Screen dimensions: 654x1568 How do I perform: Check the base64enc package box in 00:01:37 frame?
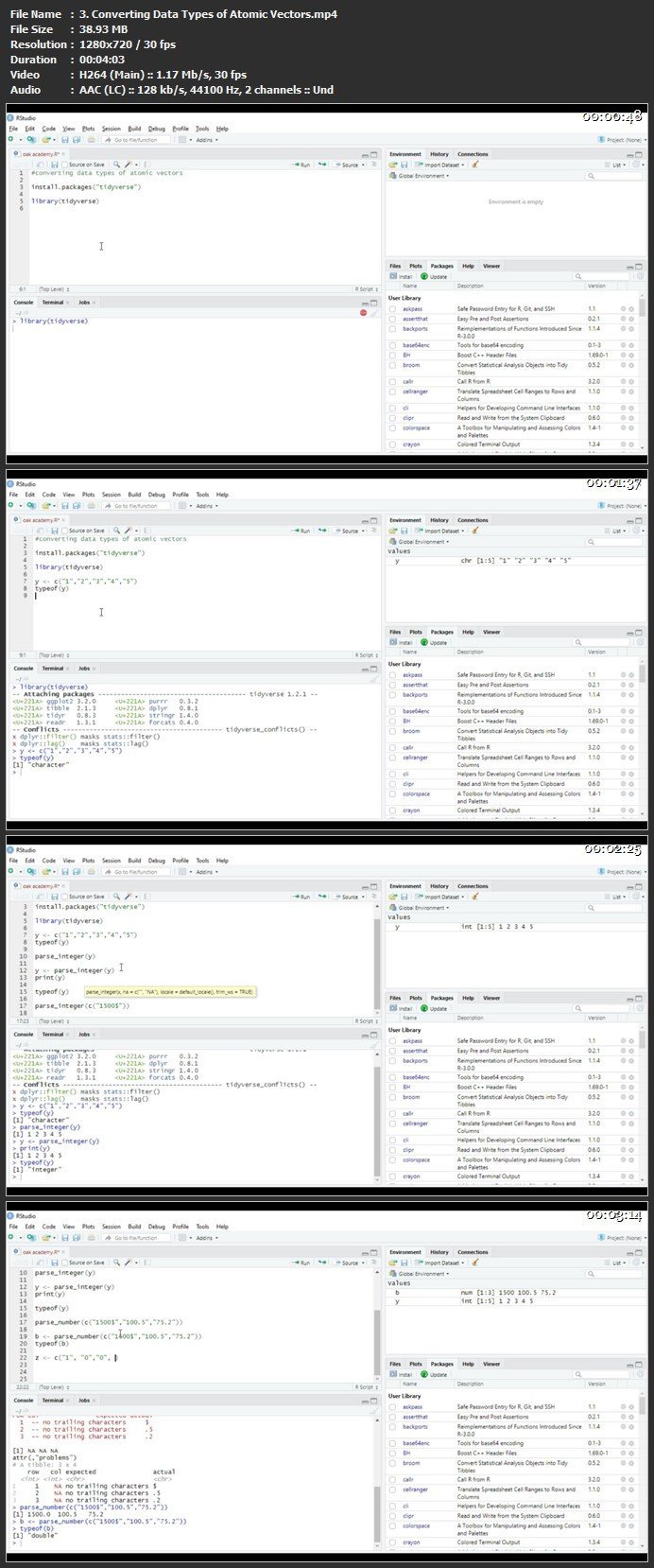393,711
